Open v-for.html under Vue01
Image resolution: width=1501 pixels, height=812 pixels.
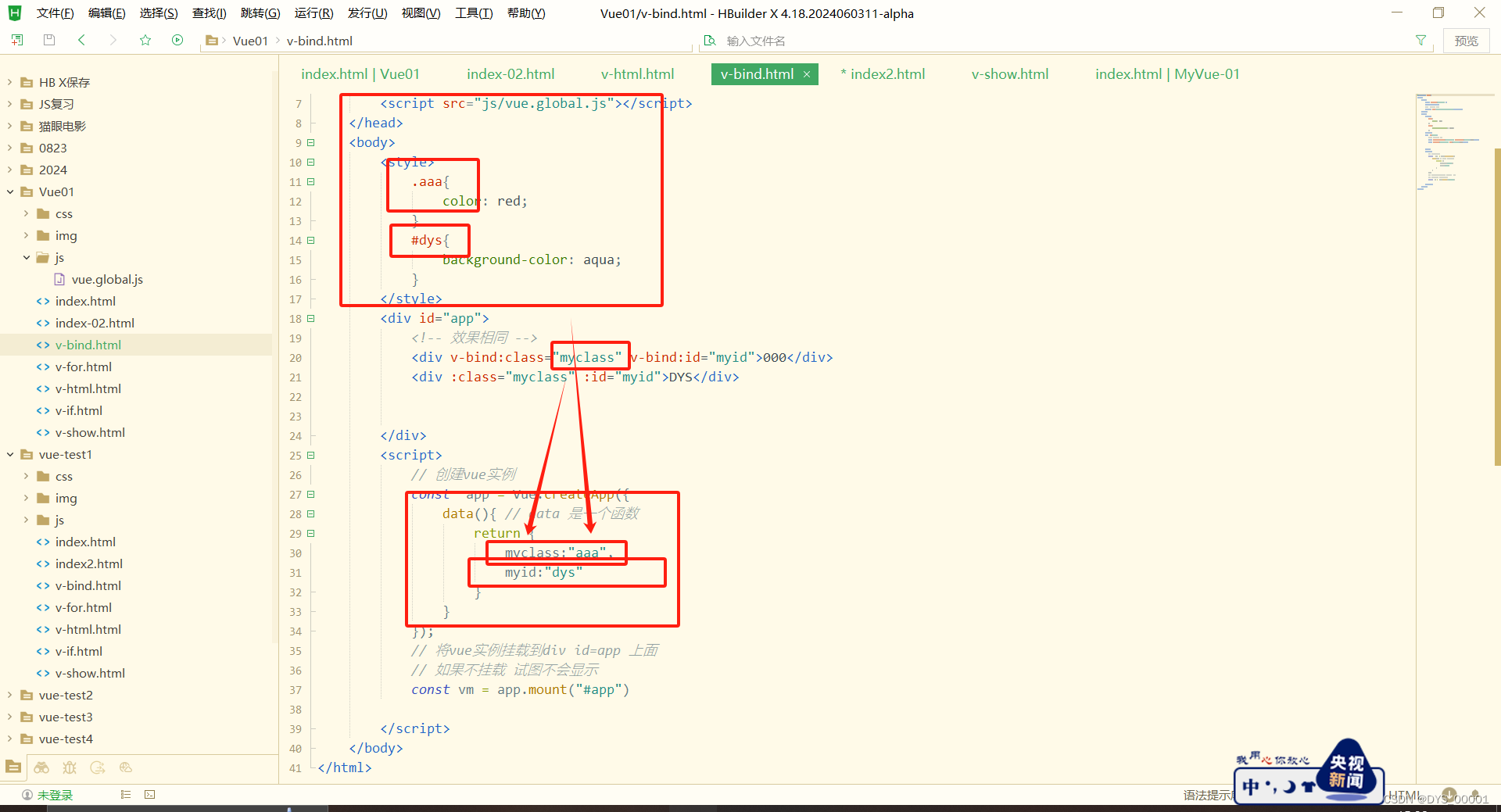(x=83, y=367)
